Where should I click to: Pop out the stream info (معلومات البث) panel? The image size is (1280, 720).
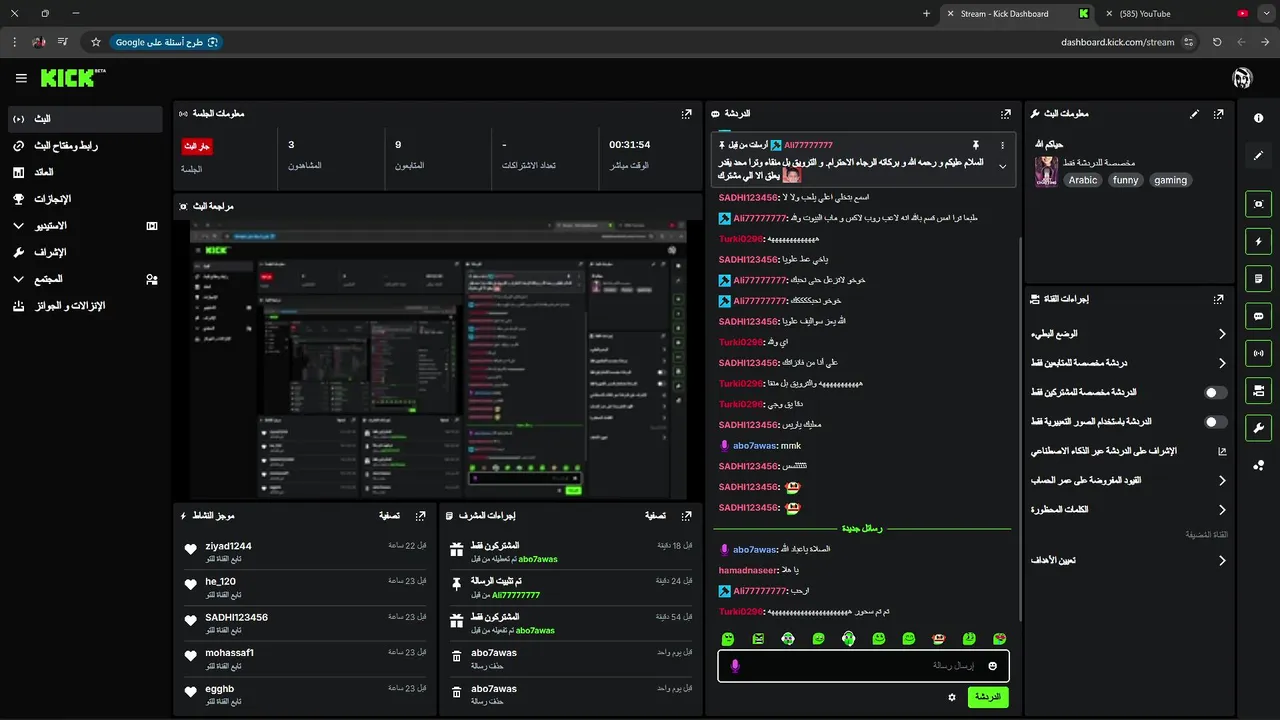pos(1218,114)
